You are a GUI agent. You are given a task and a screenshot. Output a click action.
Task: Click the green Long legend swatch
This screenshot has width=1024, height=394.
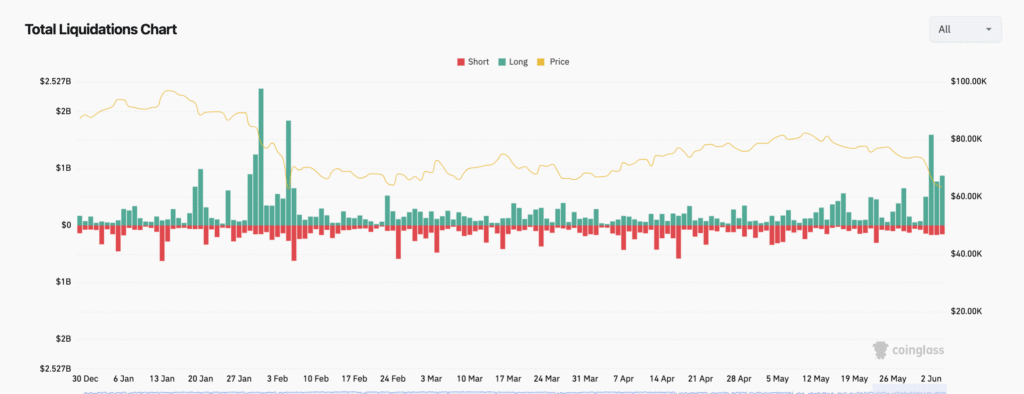pyautogui.click(x=501, y=62)
